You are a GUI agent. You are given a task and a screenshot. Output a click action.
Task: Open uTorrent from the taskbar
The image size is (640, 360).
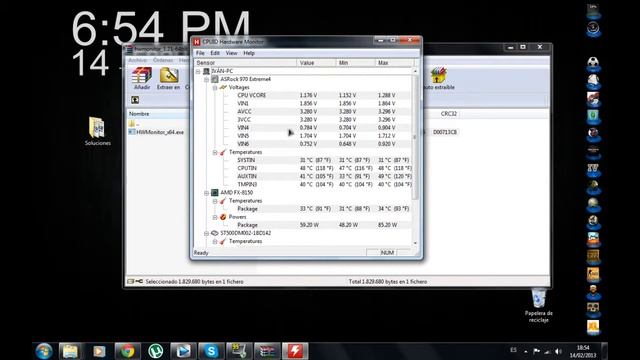point(156,351)
